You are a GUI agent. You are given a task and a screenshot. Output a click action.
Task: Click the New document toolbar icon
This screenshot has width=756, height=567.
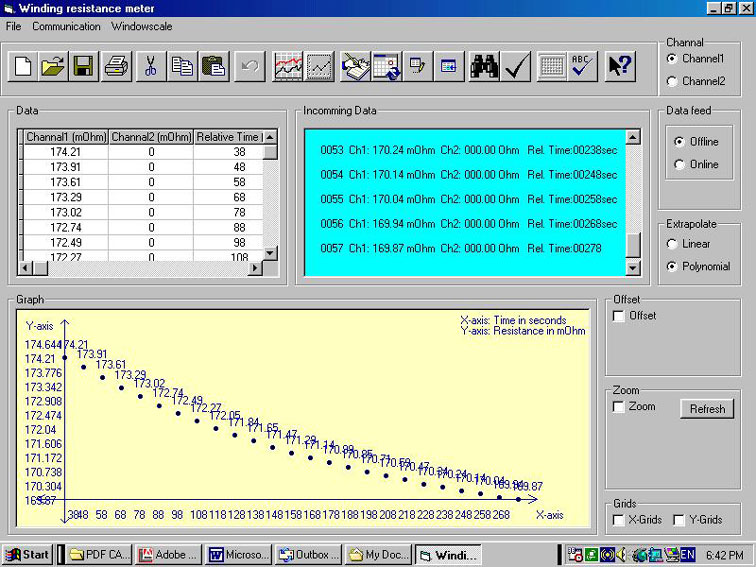coord(23,66)
